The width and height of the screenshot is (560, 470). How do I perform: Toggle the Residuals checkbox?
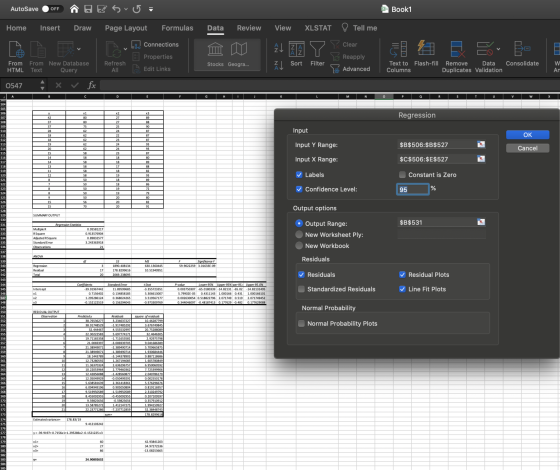[x=301, y=275]
